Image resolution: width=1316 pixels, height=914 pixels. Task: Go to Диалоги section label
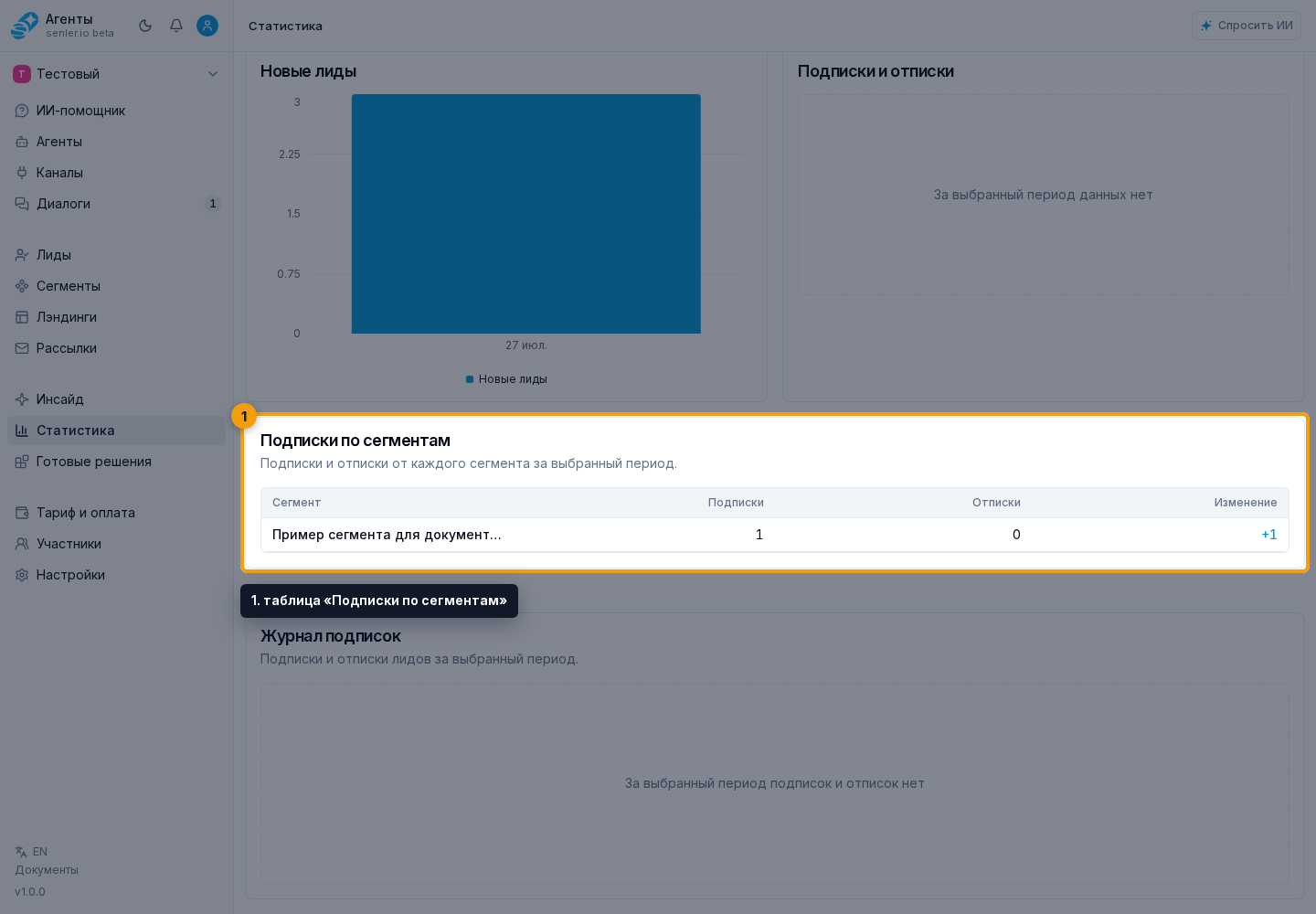[x=64, y=204]
